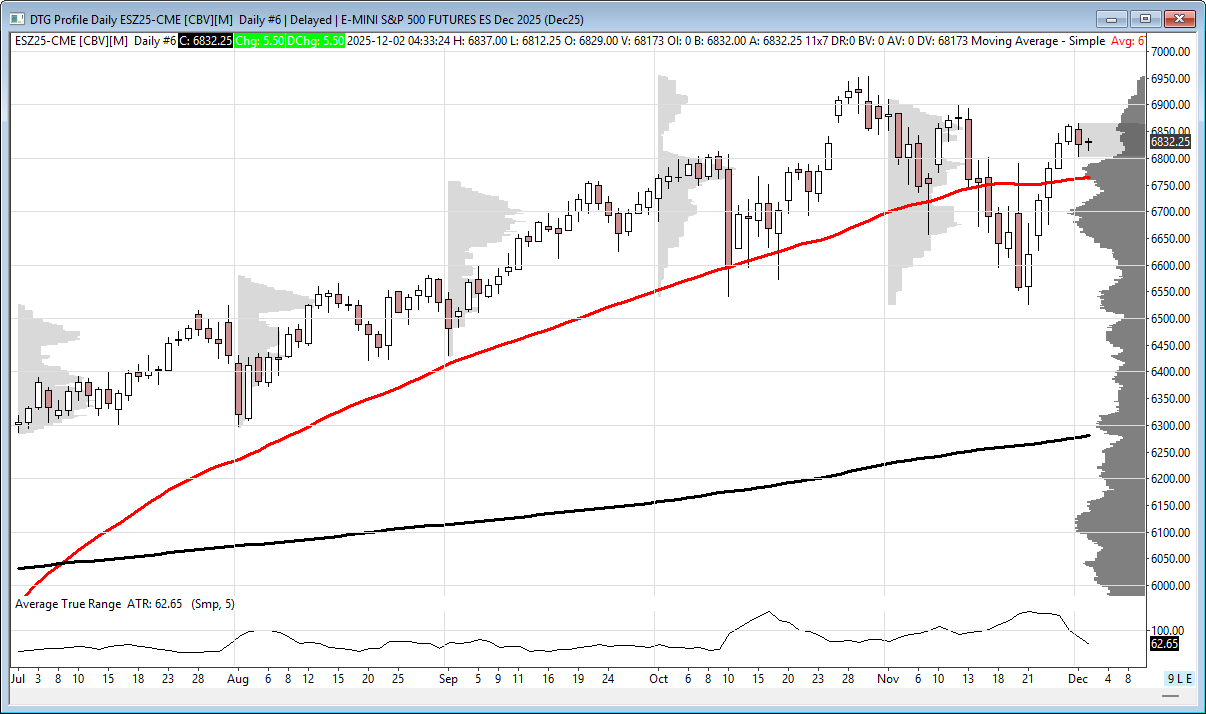Click the black 'C: 6832.25' close value
The height and width of the screenshot is (714, 1206).
point(207,41)
